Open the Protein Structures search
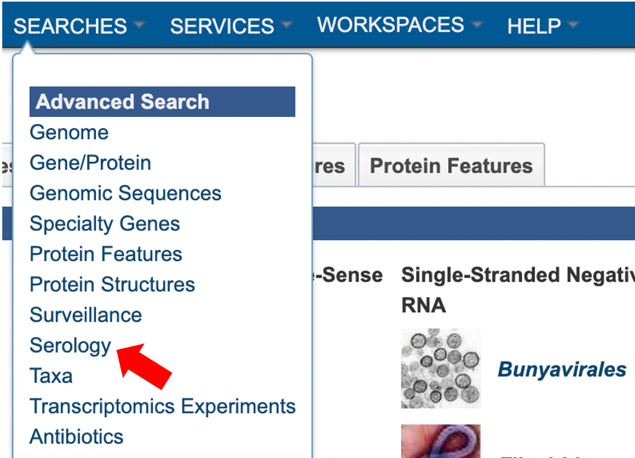This screenshot has width=635, height=458. coord(112,284)
